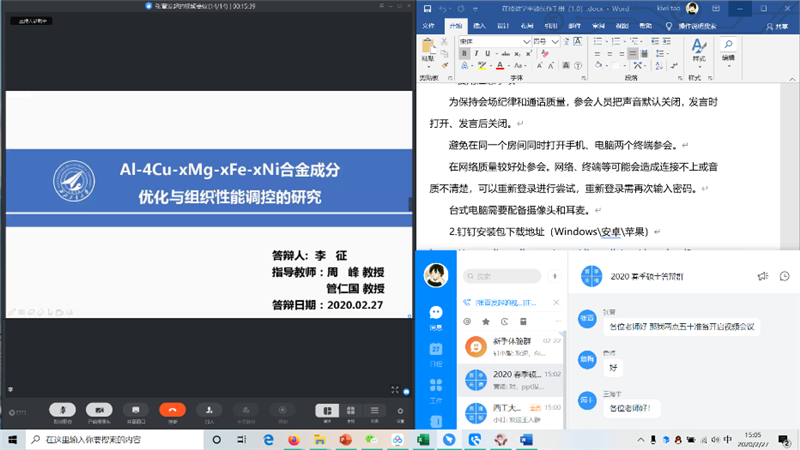Screen dimensions: 800x450
Task: Open the File tab in Word
Action: [x=429, y=26]
